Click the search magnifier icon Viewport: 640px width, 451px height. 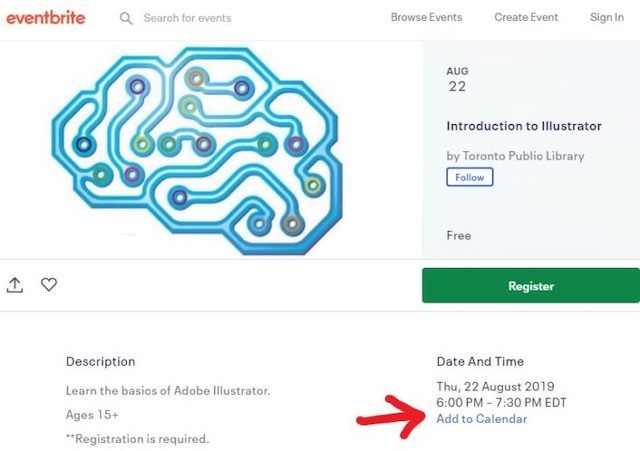[x=126, y=18]
